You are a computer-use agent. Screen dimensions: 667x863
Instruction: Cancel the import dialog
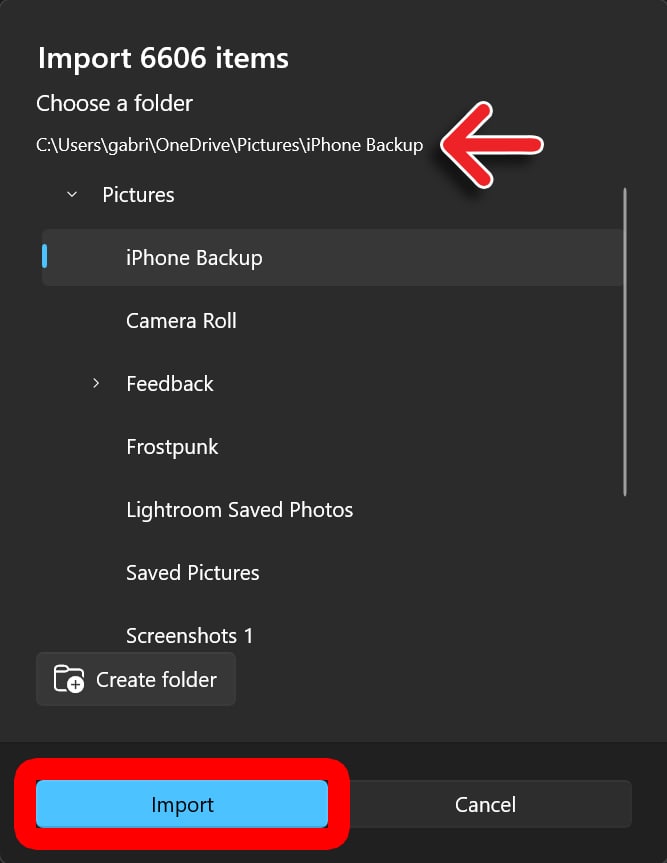coord(485,805)
